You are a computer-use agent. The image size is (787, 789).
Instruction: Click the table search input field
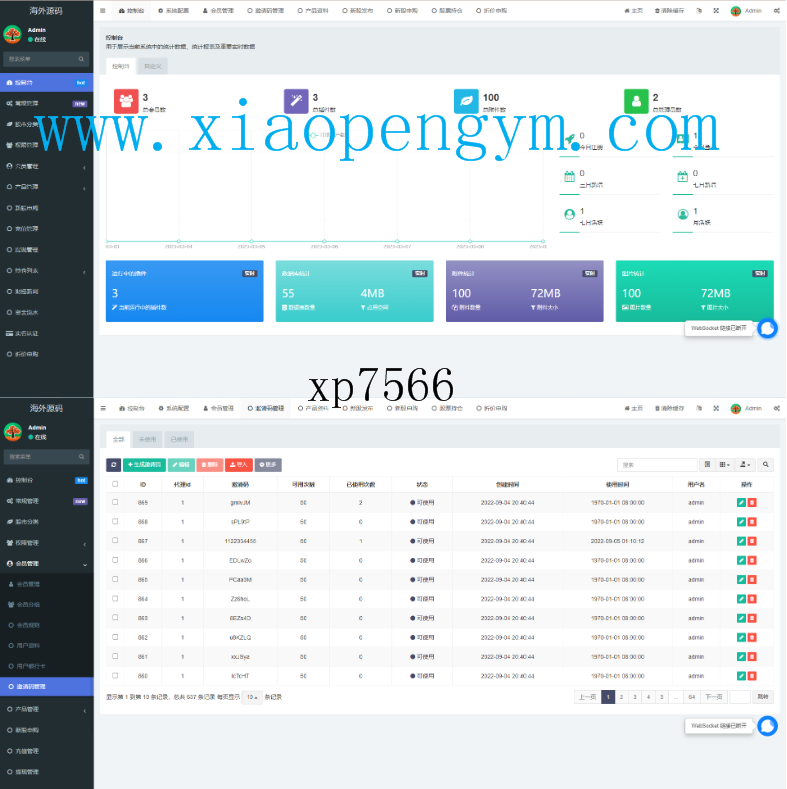656,465
